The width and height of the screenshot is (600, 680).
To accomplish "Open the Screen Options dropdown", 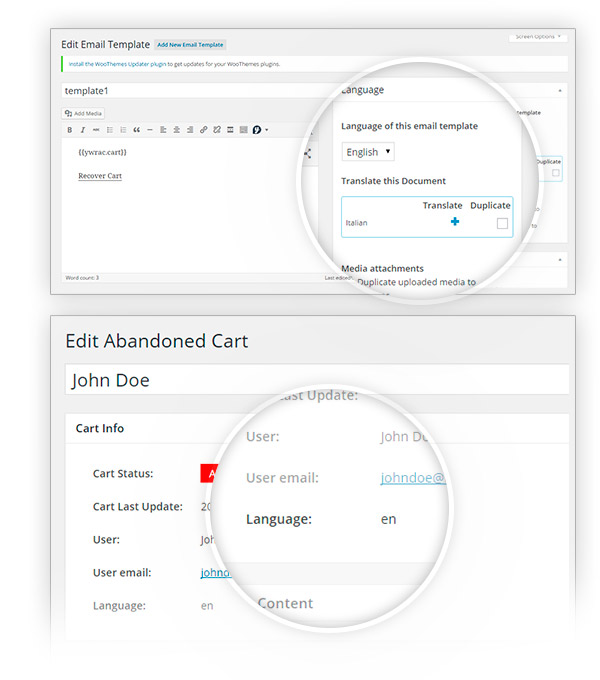I will point(538,37).
